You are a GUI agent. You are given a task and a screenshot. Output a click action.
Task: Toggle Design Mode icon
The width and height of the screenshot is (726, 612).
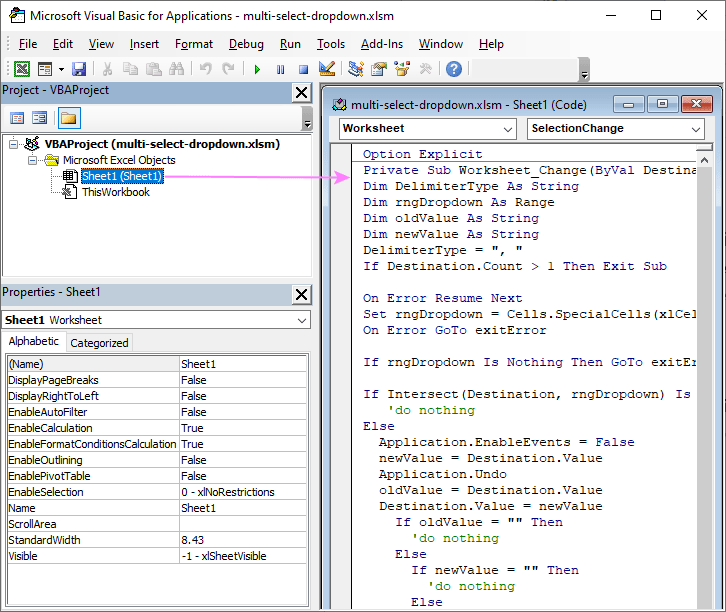(327, 69)
